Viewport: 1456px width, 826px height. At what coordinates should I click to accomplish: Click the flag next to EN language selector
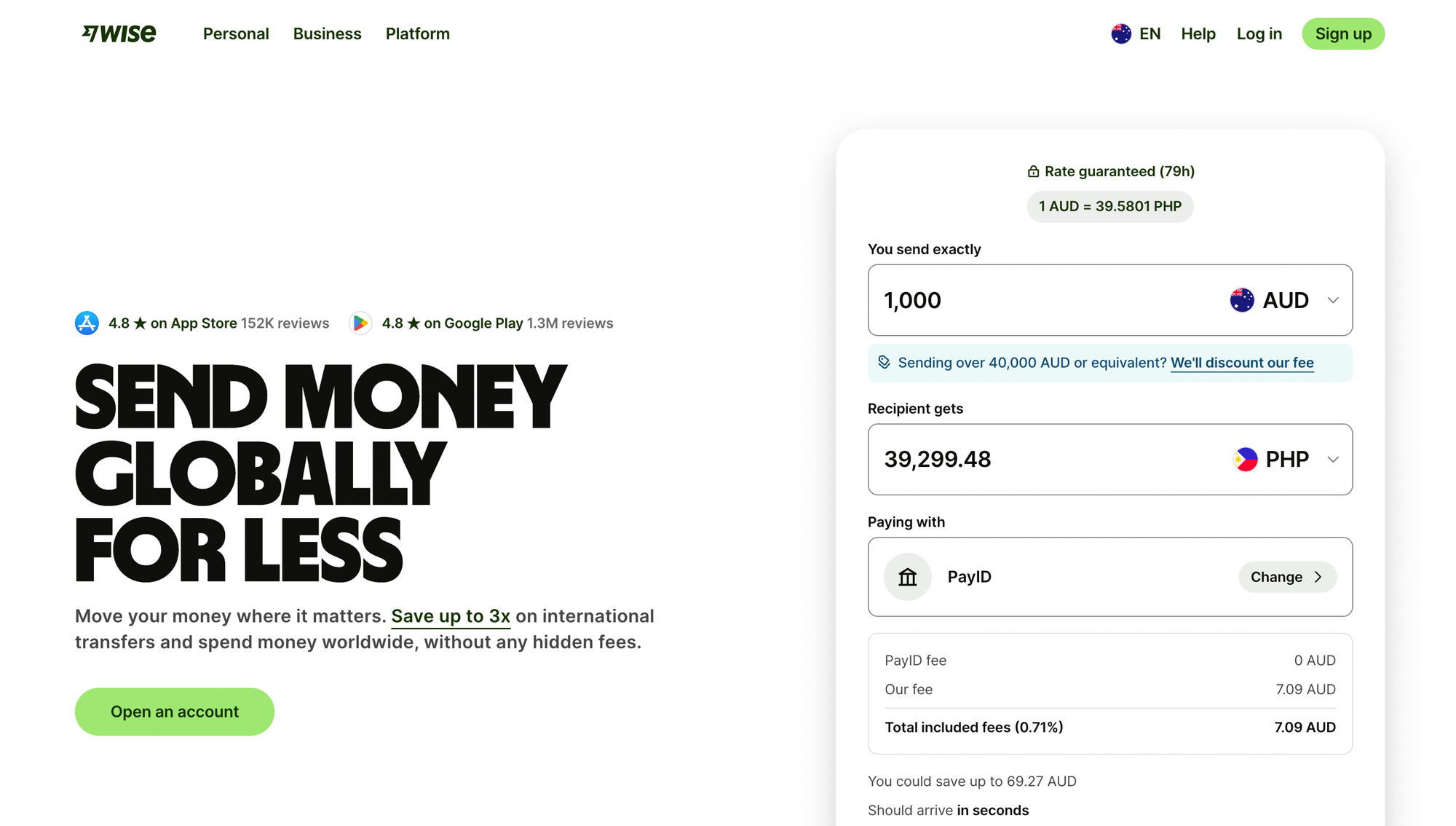[1120, 34]
